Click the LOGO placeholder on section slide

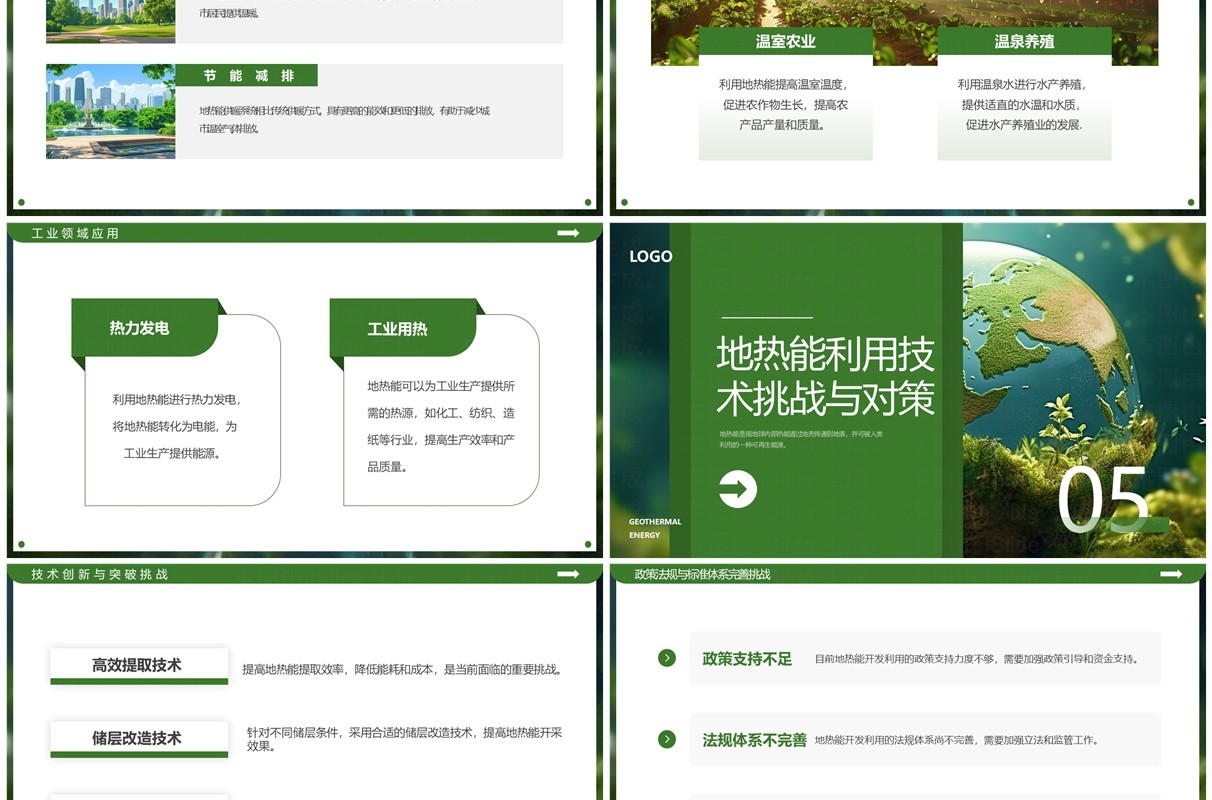(x=651, y=256)
